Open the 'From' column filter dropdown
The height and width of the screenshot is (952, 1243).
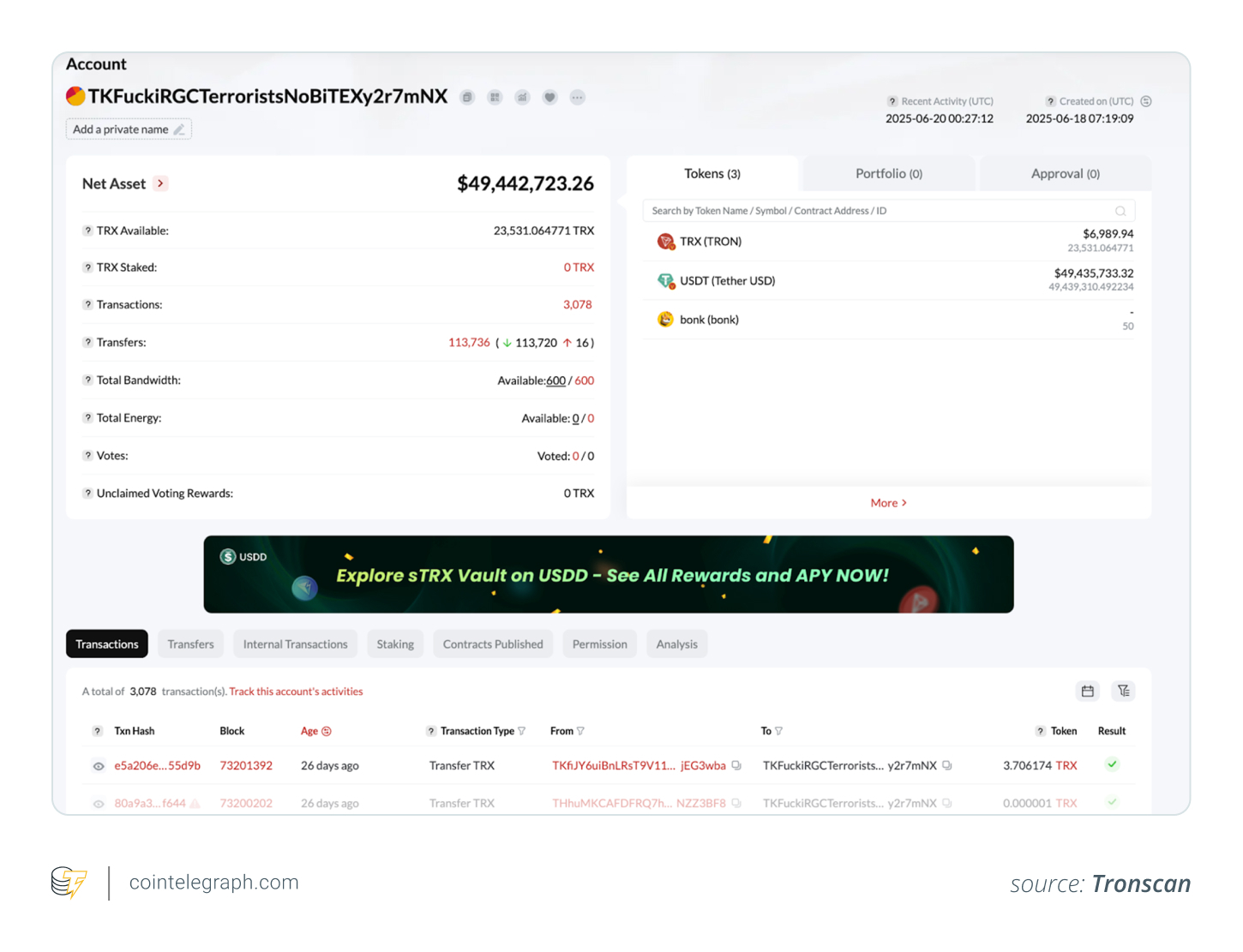(581, 731)
